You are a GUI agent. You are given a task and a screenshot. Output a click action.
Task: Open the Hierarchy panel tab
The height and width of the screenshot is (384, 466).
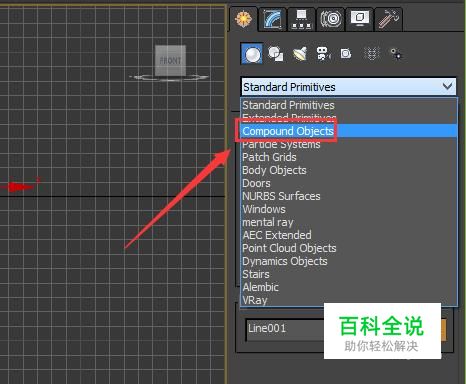301,19
